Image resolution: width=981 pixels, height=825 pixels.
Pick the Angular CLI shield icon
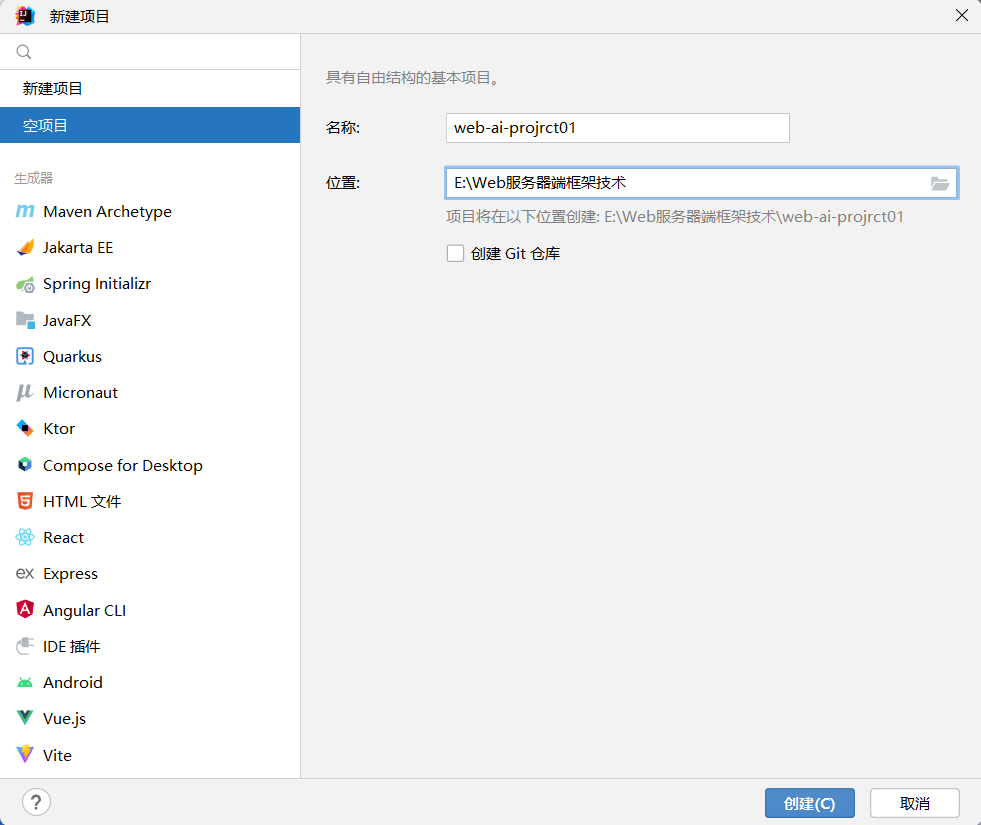click(25, 609)
